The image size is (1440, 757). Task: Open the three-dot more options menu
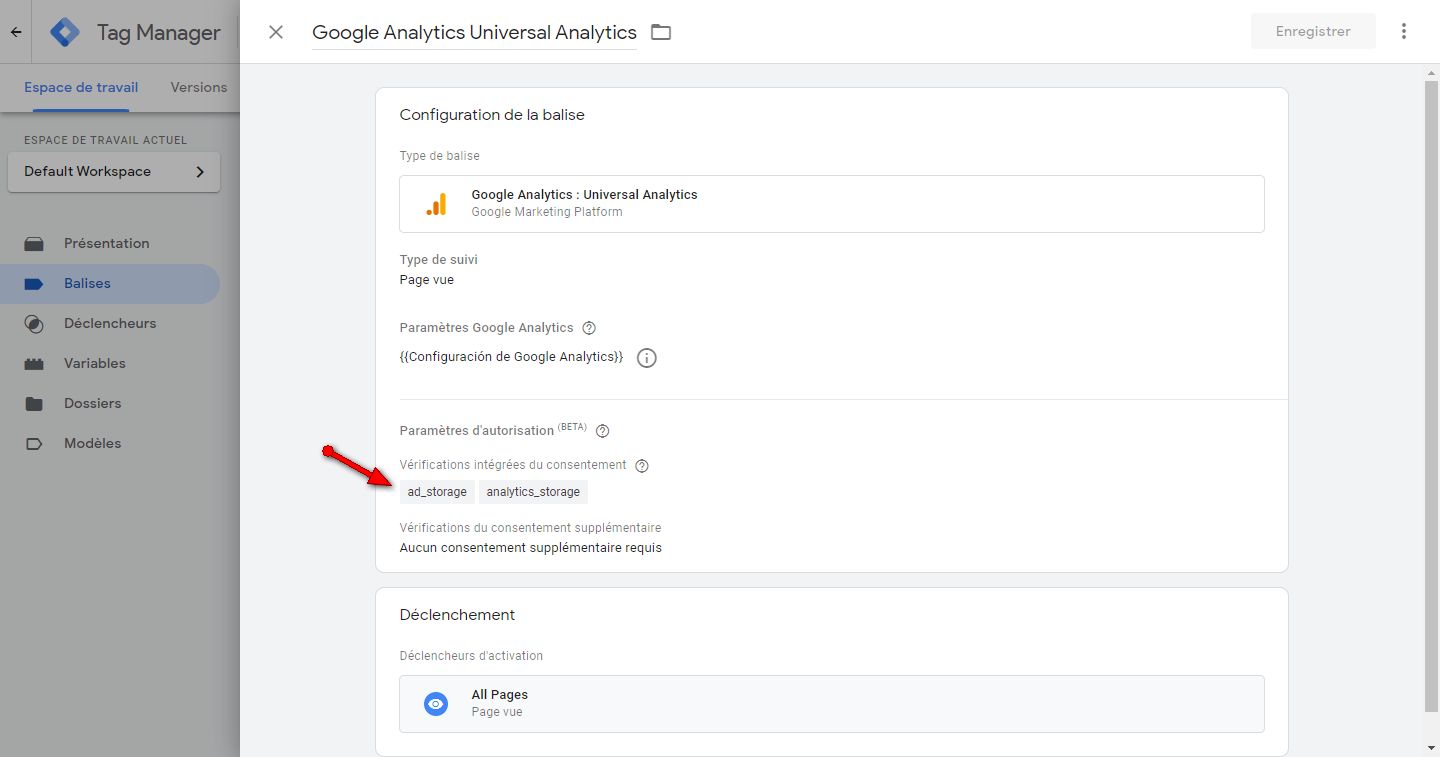click(x=1404, y=31)
